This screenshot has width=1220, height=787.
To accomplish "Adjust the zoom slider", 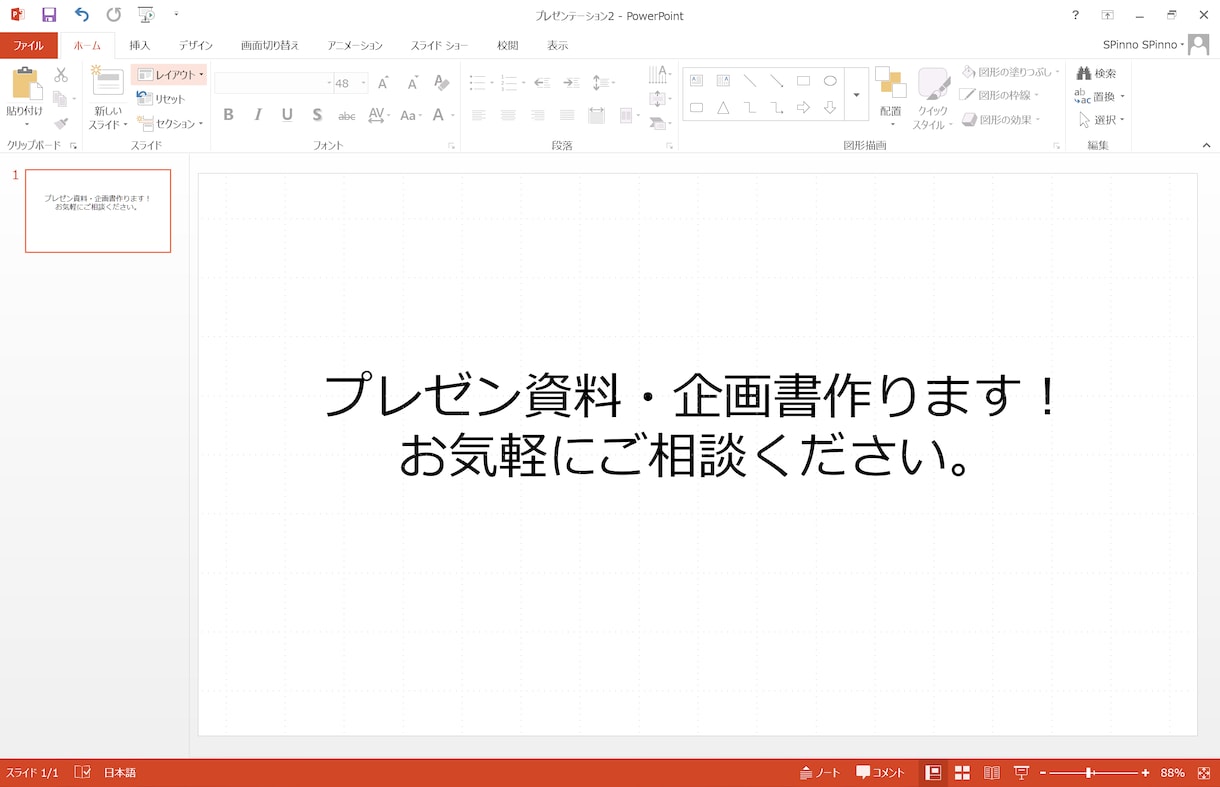I will [x=1090, y=773].
